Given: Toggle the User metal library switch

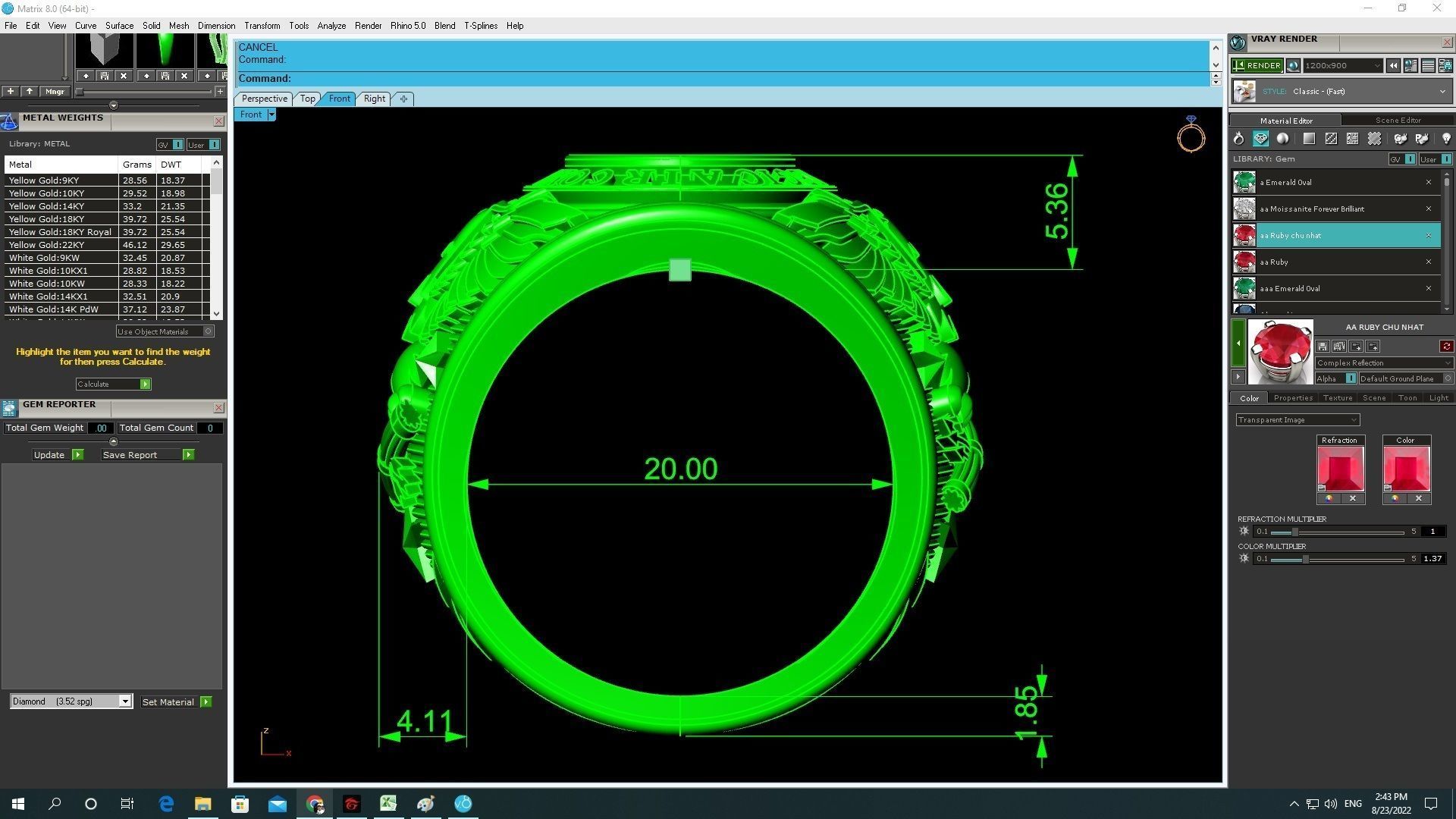Looking at the screenshot, I should click(x=214, y=145).
